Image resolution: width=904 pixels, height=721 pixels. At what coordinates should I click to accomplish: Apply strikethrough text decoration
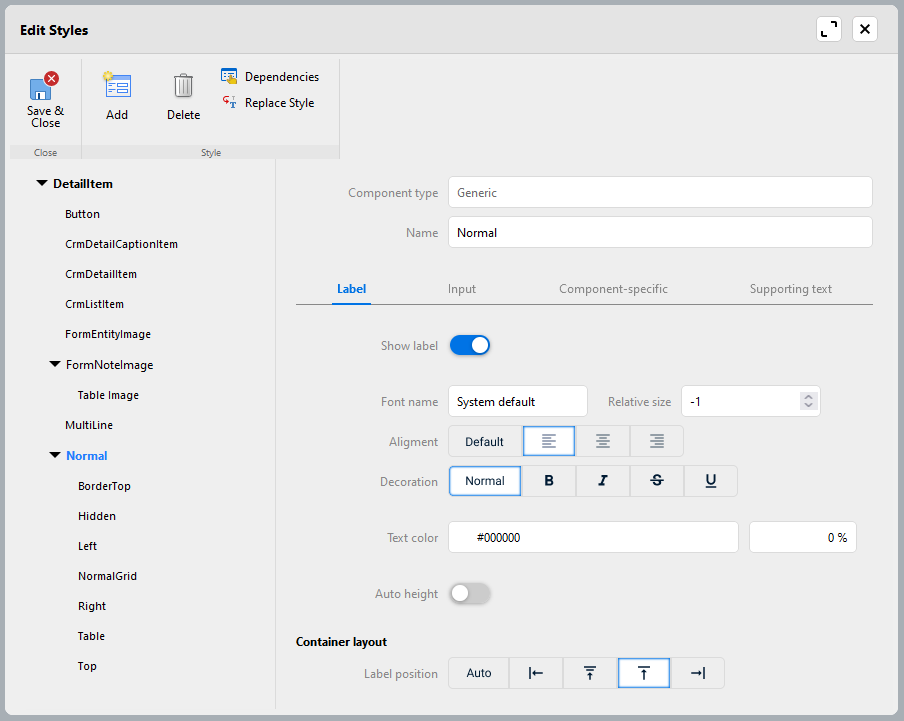tap(657, 481)
